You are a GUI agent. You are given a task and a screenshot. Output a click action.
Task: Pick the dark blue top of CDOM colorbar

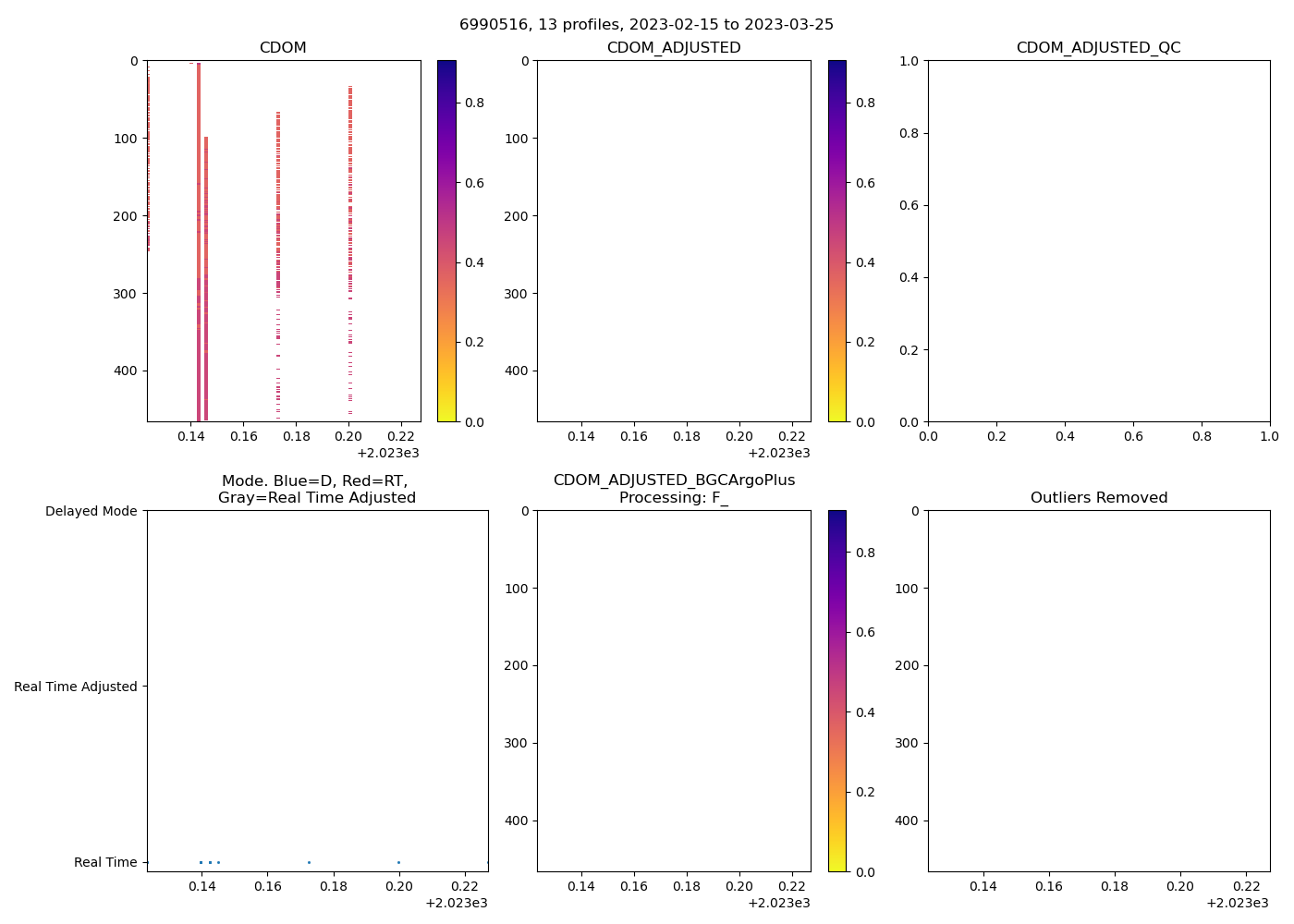click(x=446, y=67)
